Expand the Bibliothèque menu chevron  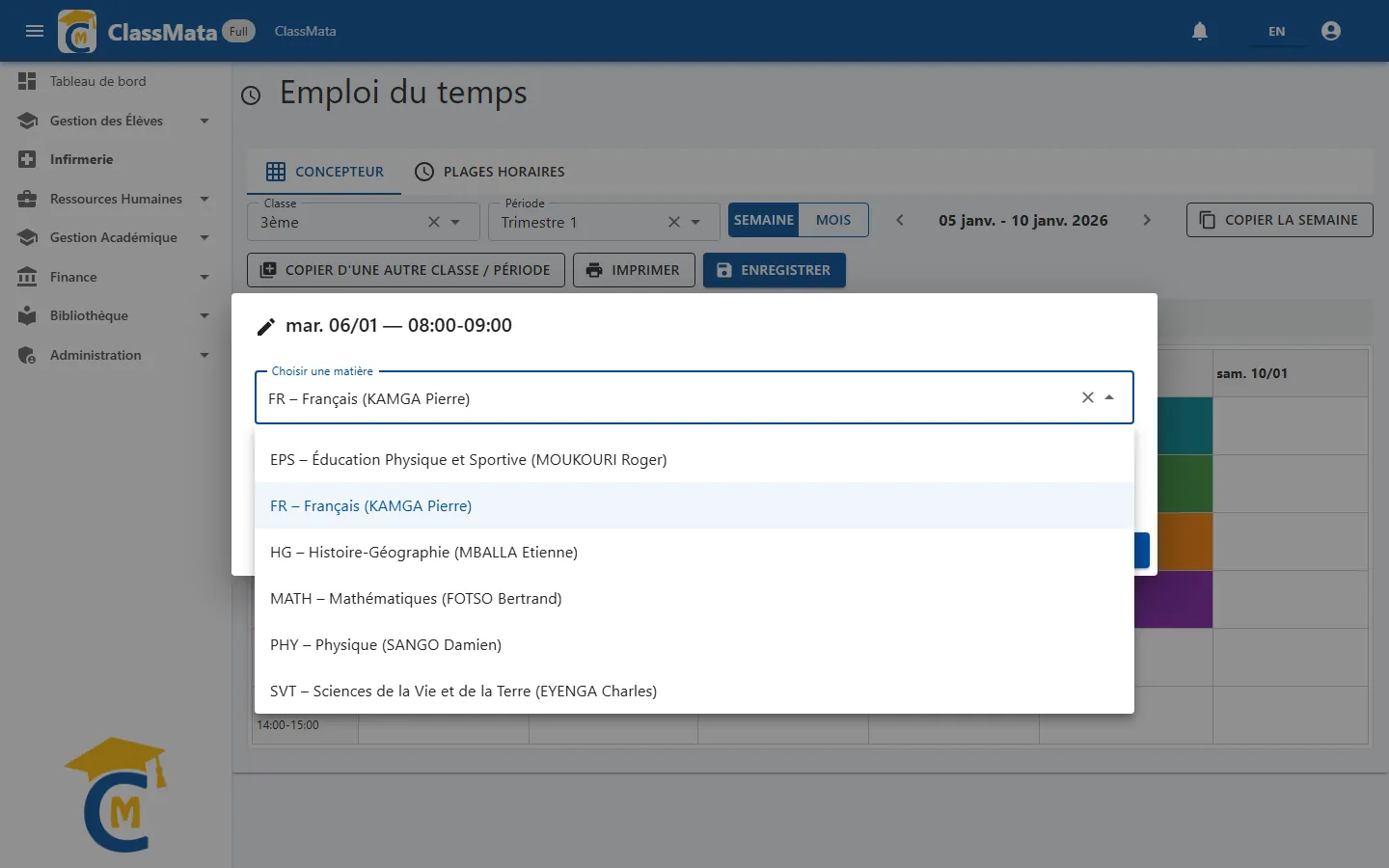204,315
